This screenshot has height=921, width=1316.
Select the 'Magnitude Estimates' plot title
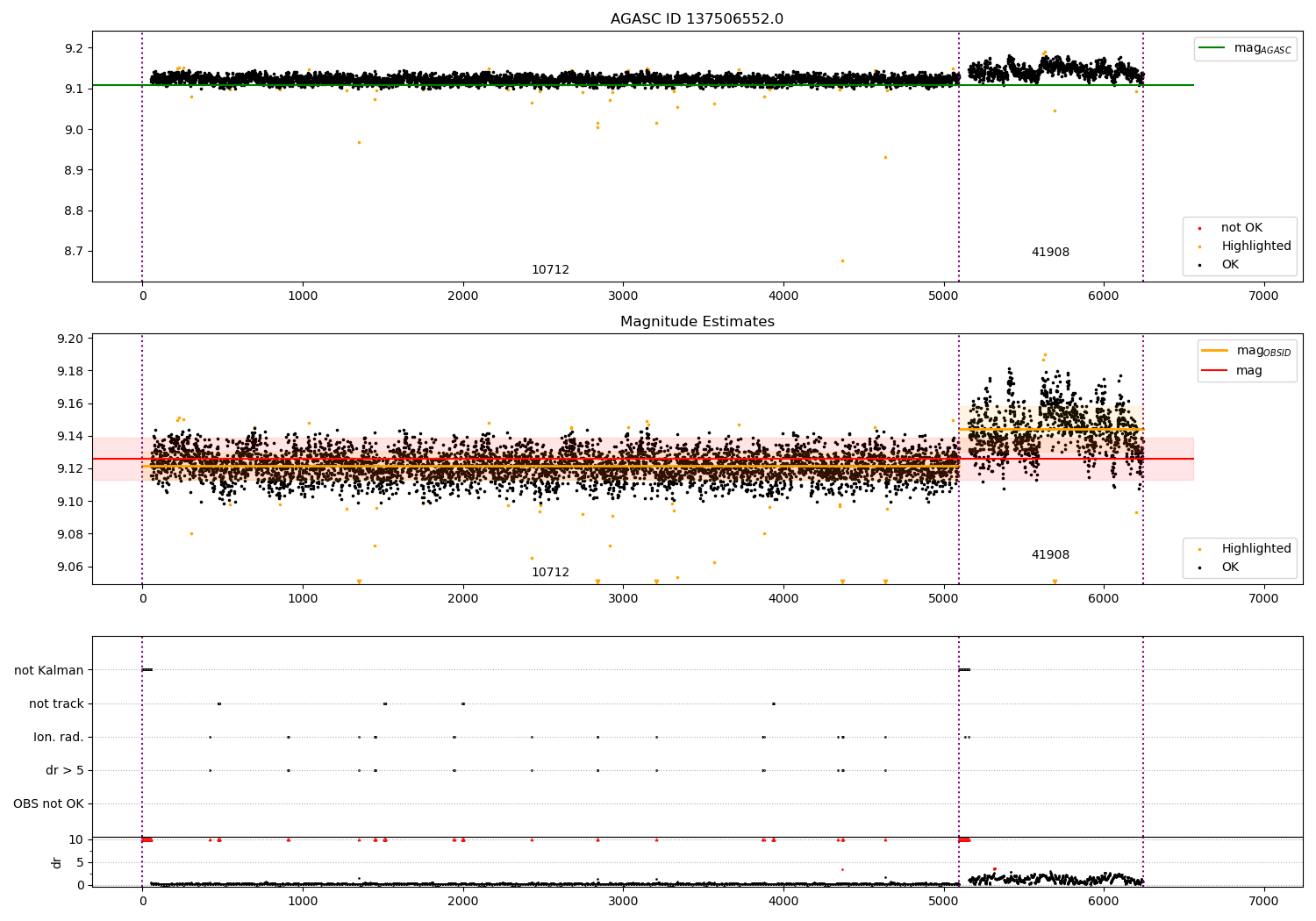(x=697, y=322)
